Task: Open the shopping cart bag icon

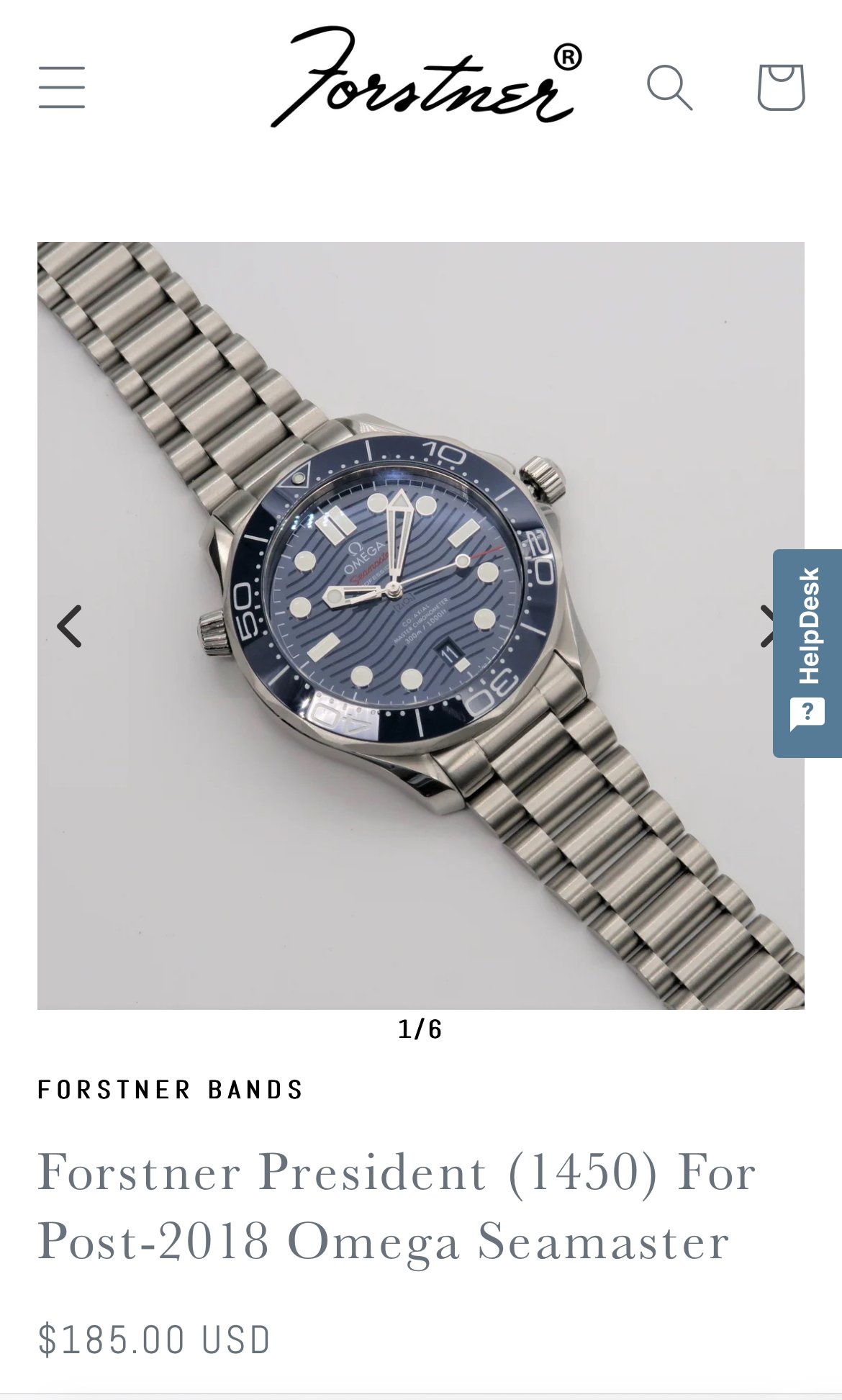Action: tap(781, 87)
